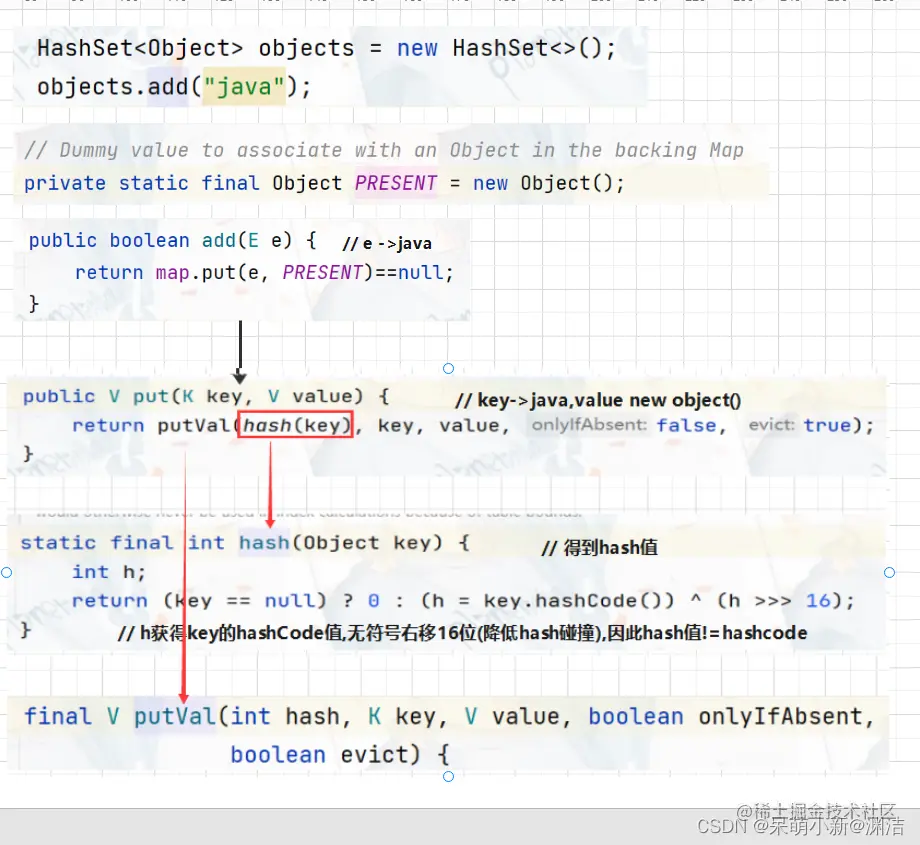
Task: Click the line "return map.put(e, PRESENT)==null;"
Action: (x=264, y=272)
